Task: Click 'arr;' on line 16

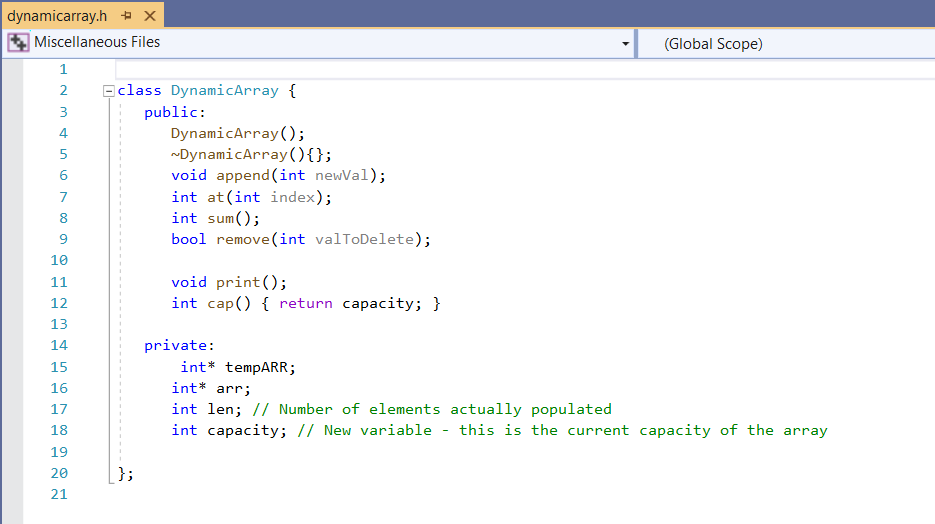Action: 233,389
